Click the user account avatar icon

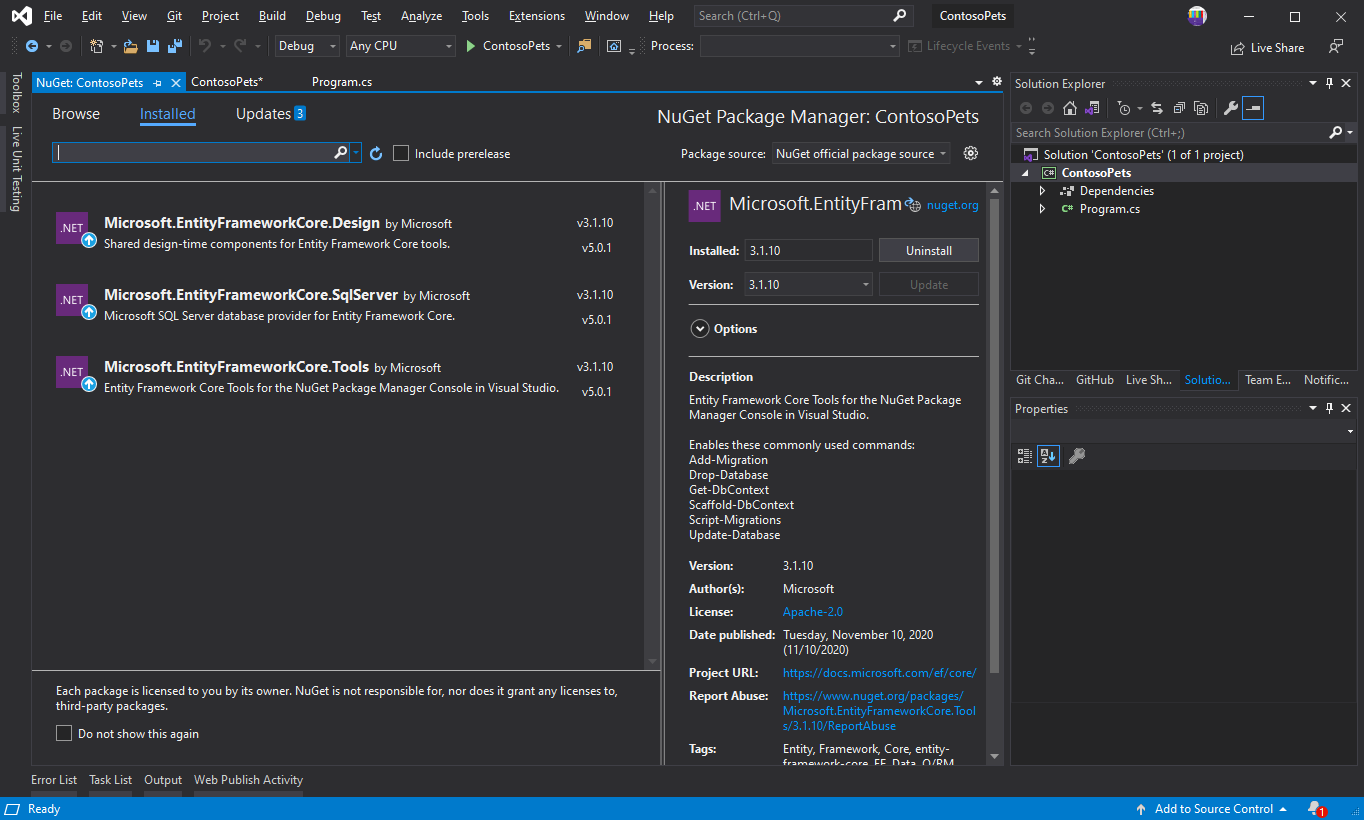coord(1197,16)
